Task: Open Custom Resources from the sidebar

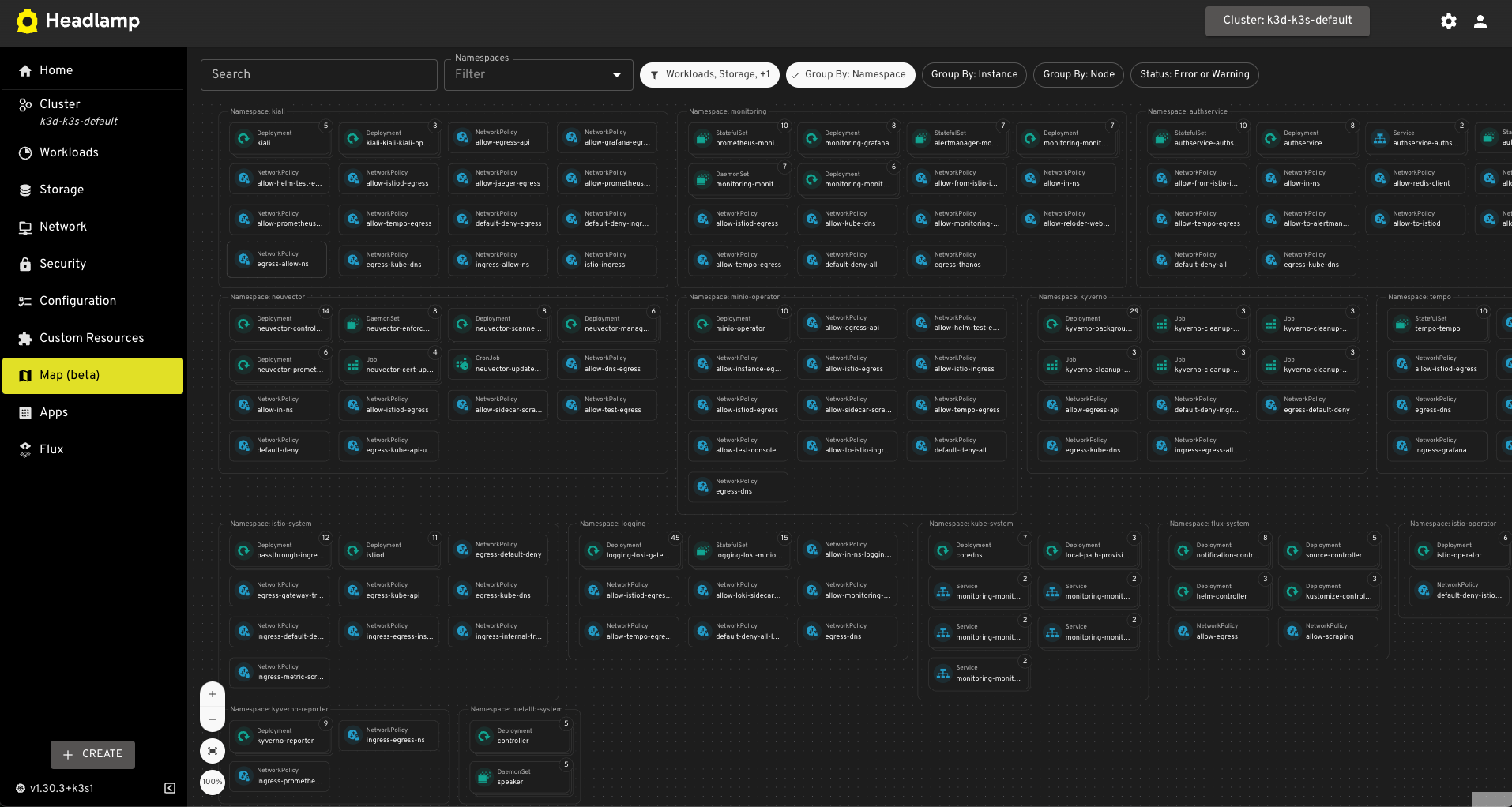Action: 92,338
